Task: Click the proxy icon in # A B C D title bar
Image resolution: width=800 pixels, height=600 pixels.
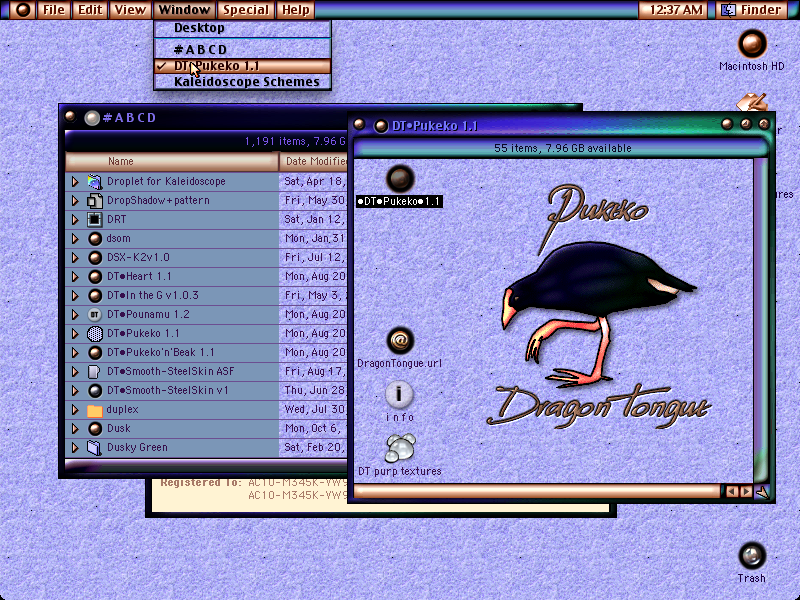Action: point(92,118)
